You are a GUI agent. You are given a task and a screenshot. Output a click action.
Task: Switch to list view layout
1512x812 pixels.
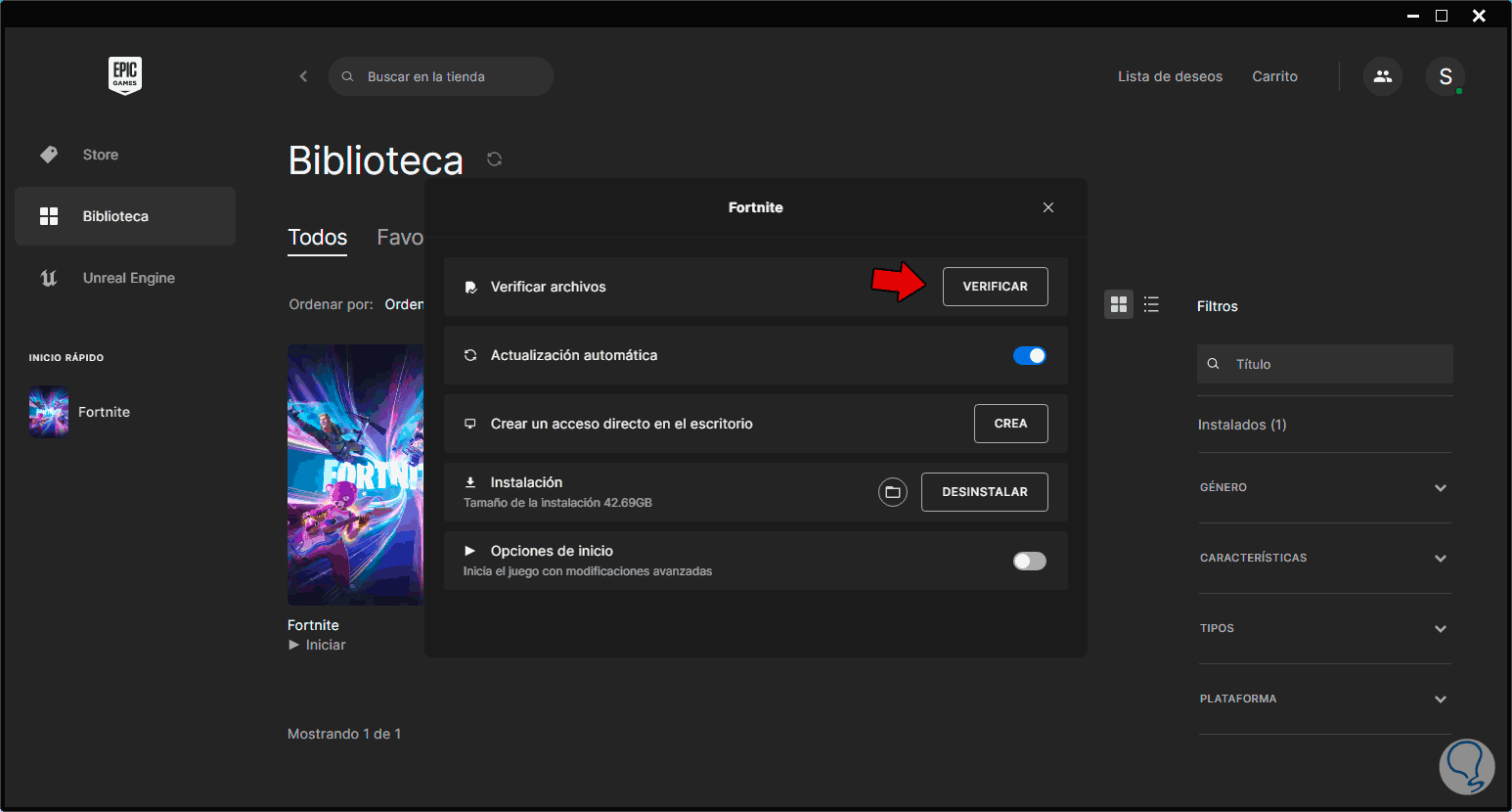coord(1151,304)
